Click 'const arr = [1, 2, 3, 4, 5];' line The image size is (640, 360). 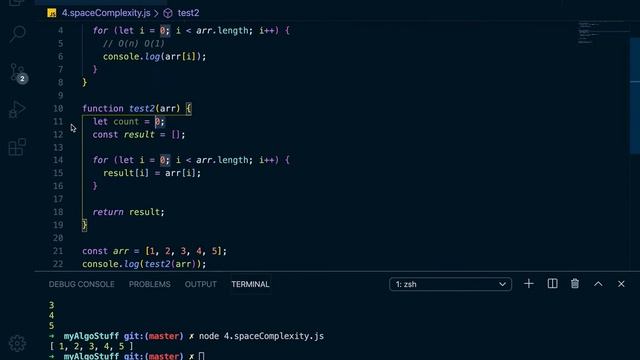154,251
